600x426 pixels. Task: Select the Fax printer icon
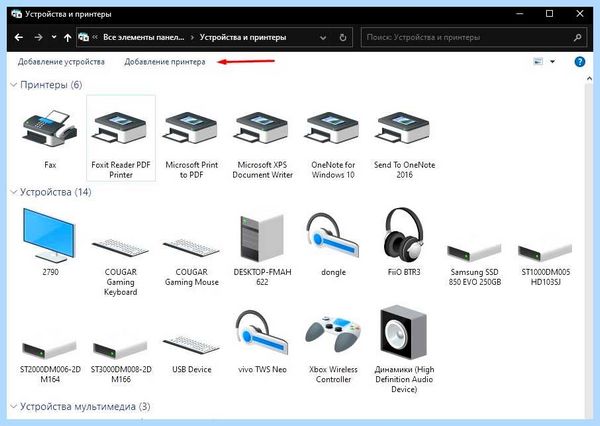coord(50,129)
